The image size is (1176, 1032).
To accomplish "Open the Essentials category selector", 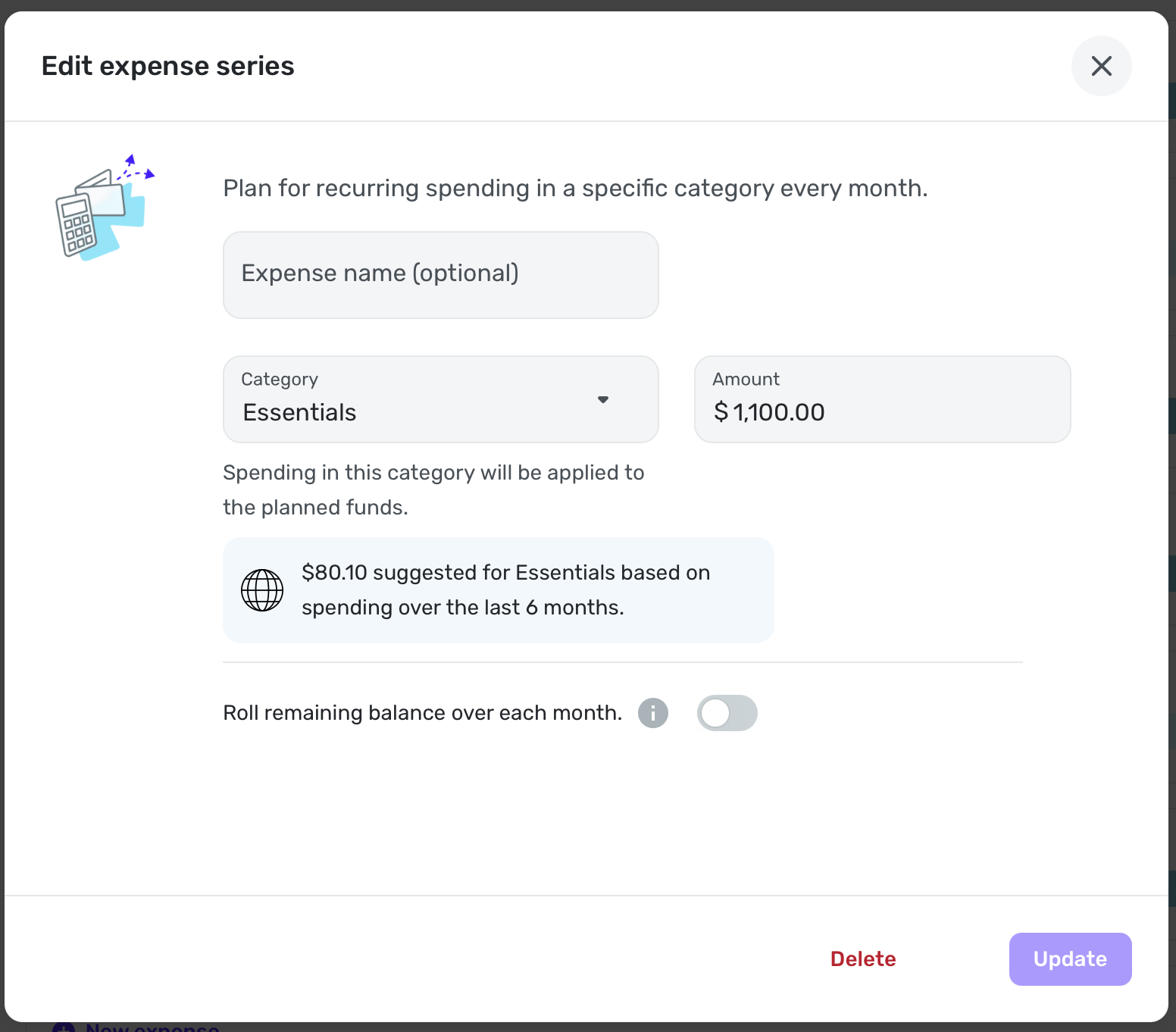I will tap(441, 399).
